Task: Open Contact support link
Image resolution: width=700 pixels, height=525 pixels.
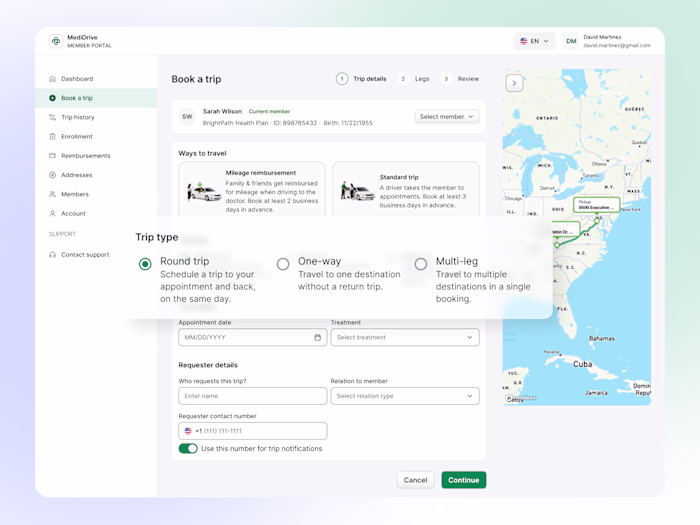Action: point(96,255)
